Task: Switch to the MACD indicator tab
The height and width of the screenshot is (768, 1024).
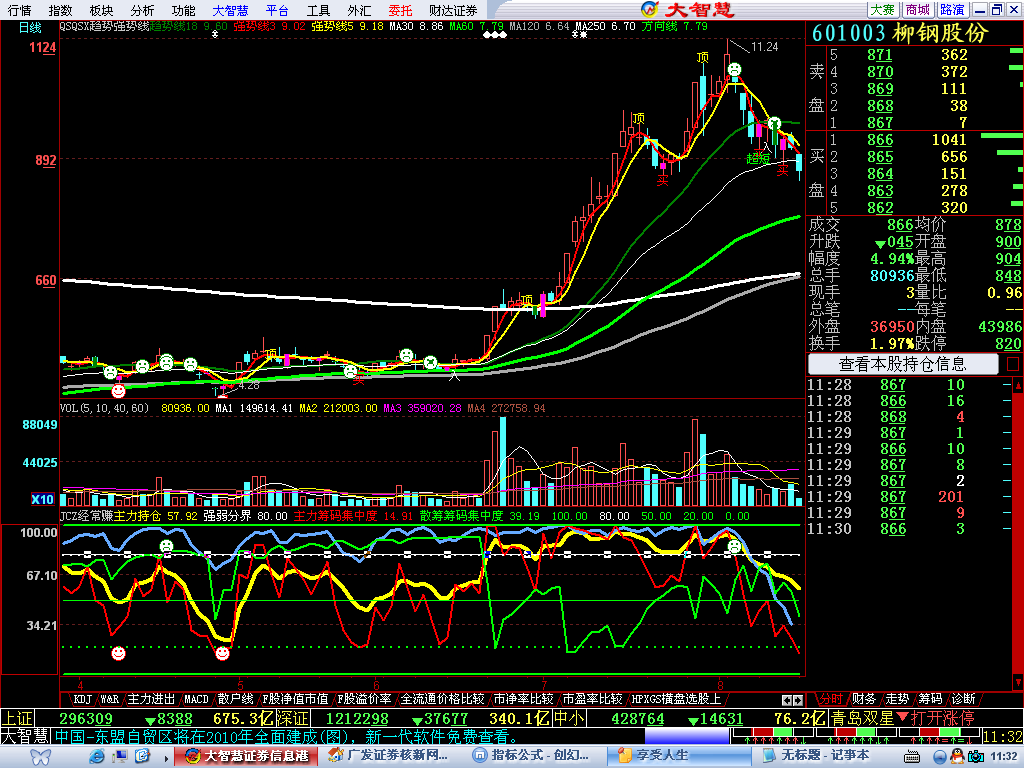Action: 196,699
